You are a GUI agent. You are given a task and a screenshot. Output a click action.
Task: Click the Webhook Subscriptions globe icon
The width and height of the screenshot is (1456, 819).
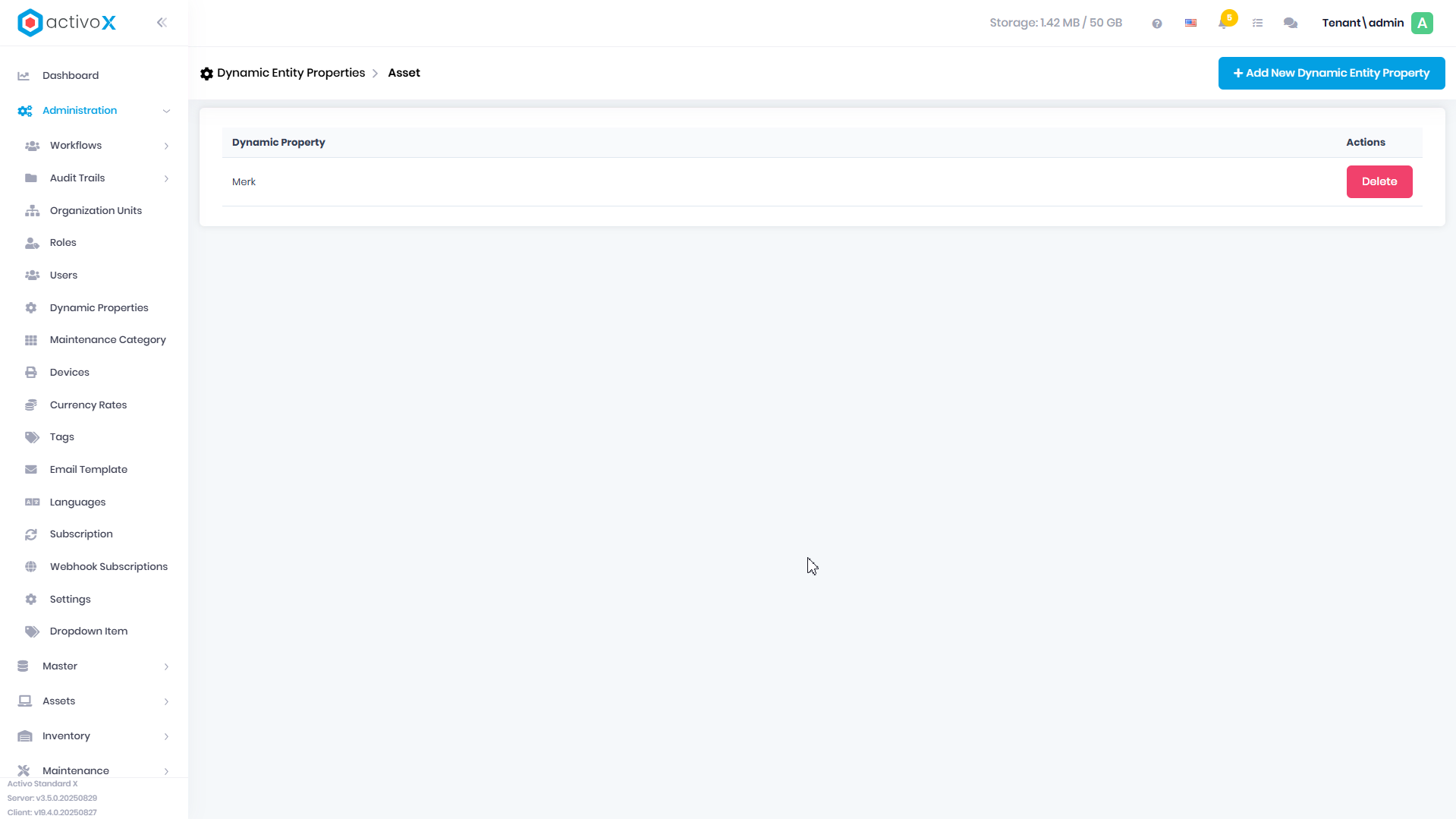31,567
